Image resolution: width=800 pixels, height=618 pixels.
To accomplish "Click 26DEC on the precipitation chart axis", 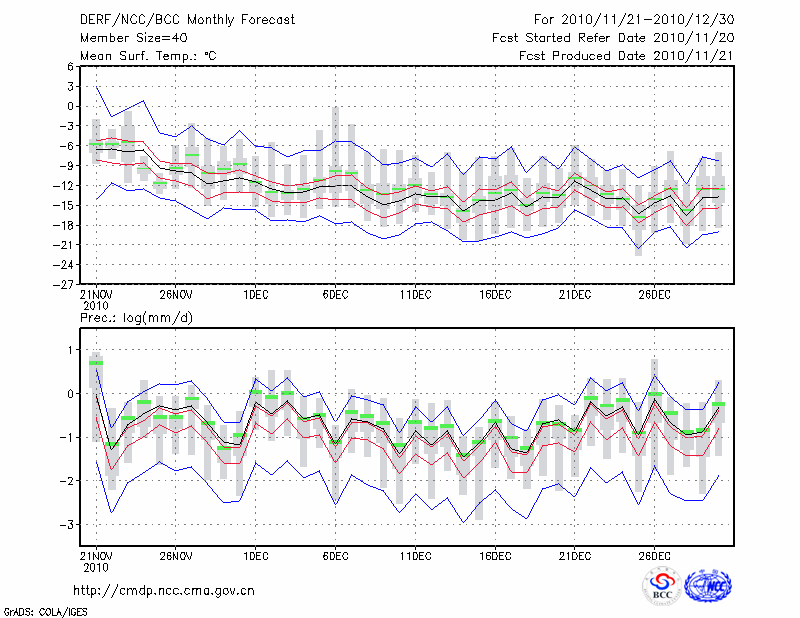I will click(654, 555).
